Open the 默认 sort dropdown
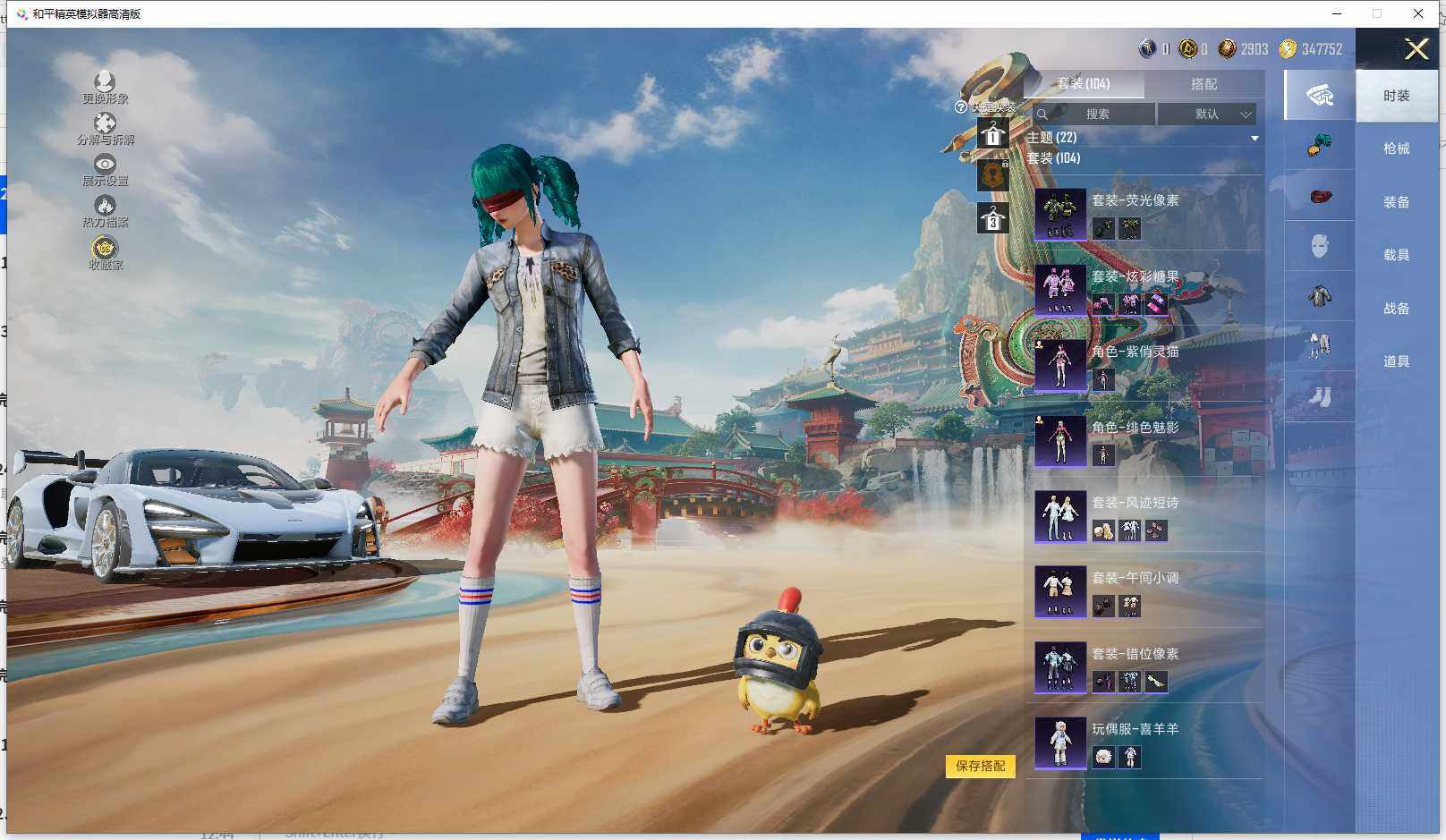 tap(1207, 114)
